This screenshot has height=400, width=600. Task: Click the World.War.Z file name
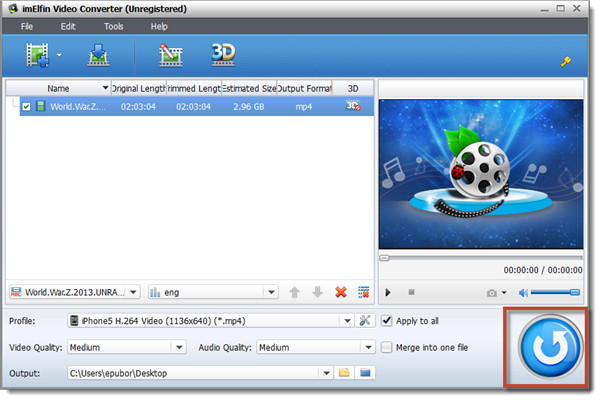click(78, 106)
